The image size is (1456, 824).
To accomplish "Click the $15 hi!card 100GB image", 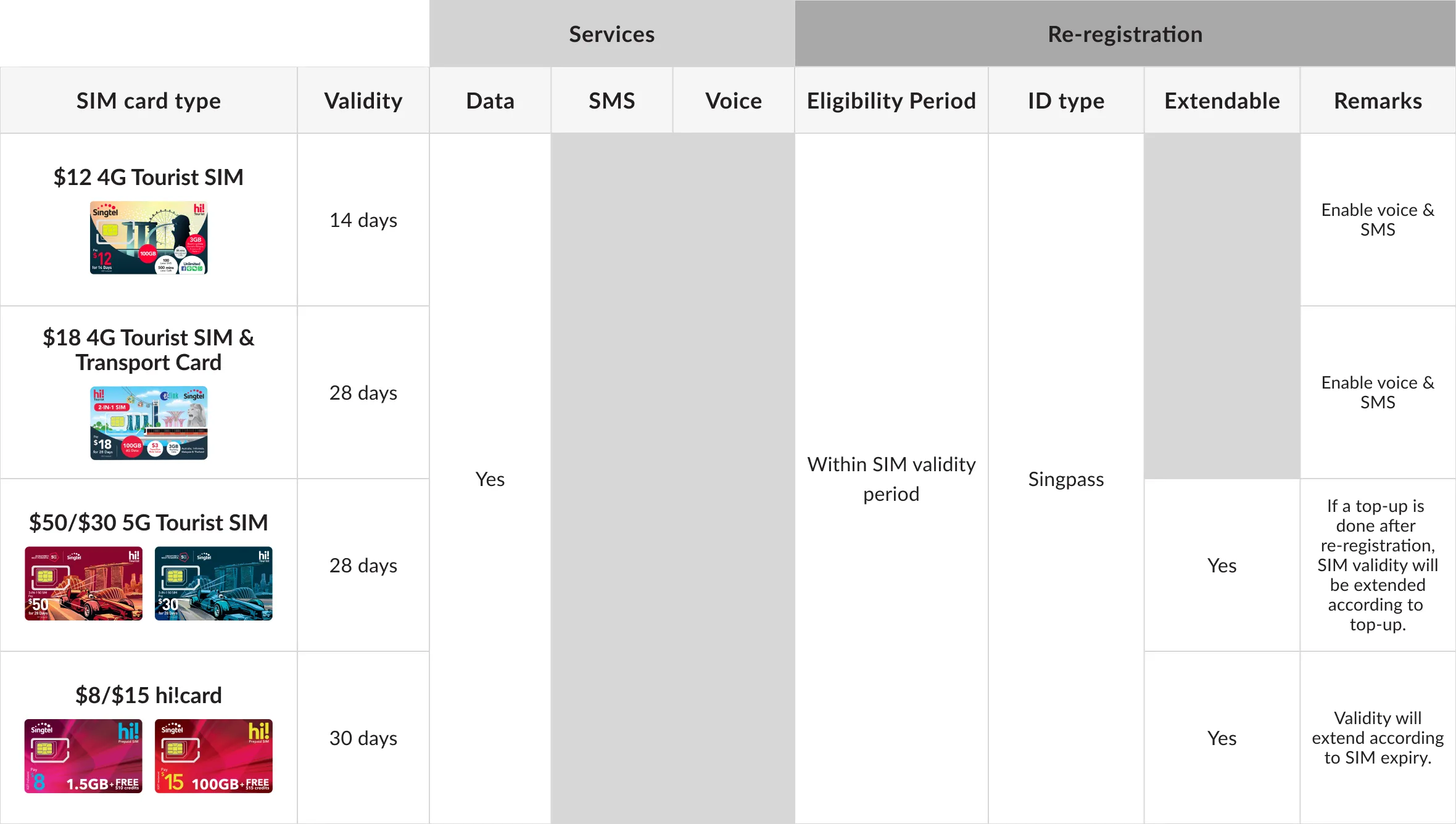I will (x=213, y=756).
